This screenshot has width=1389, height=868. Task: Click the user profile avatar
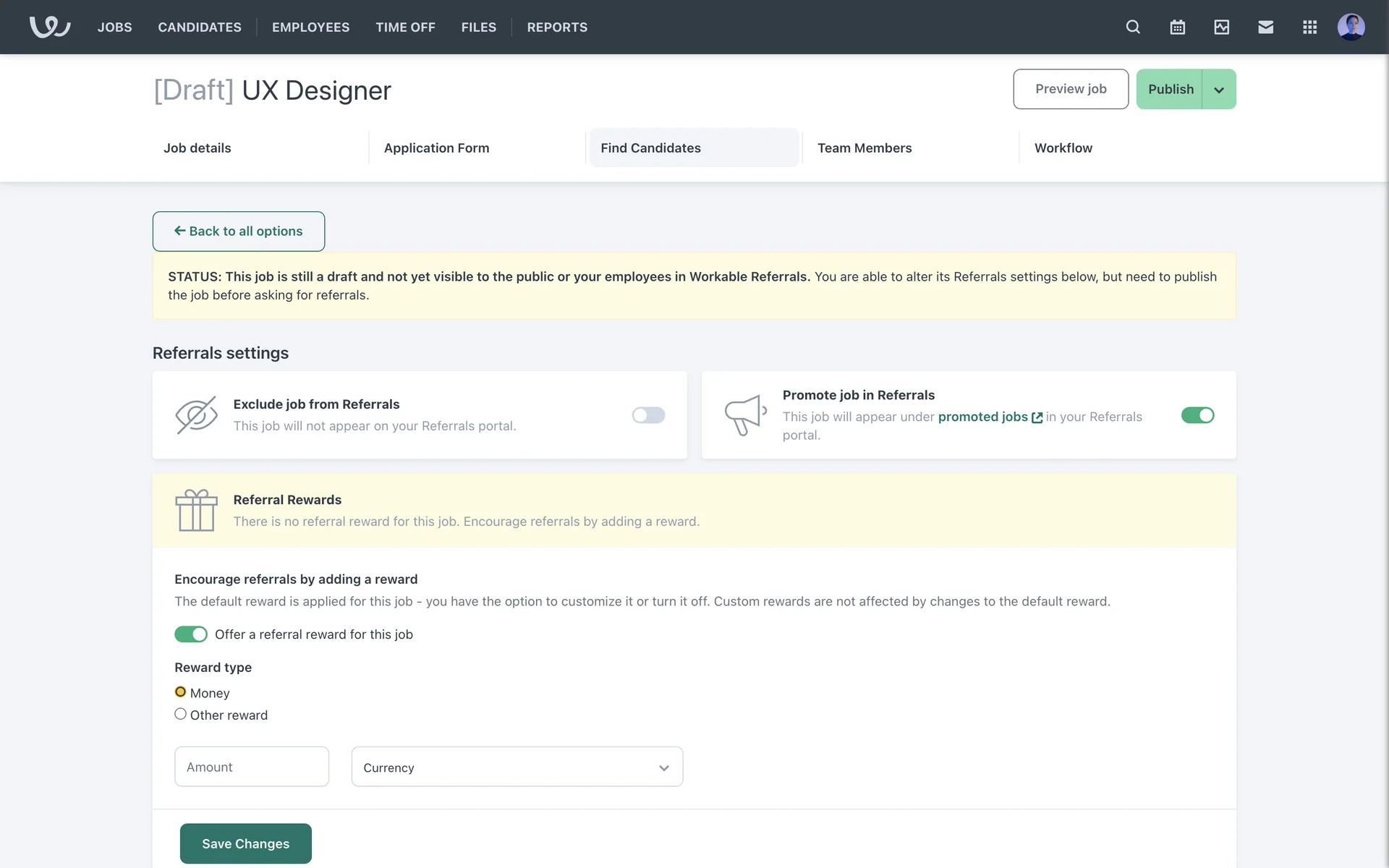click(1351, 27)
